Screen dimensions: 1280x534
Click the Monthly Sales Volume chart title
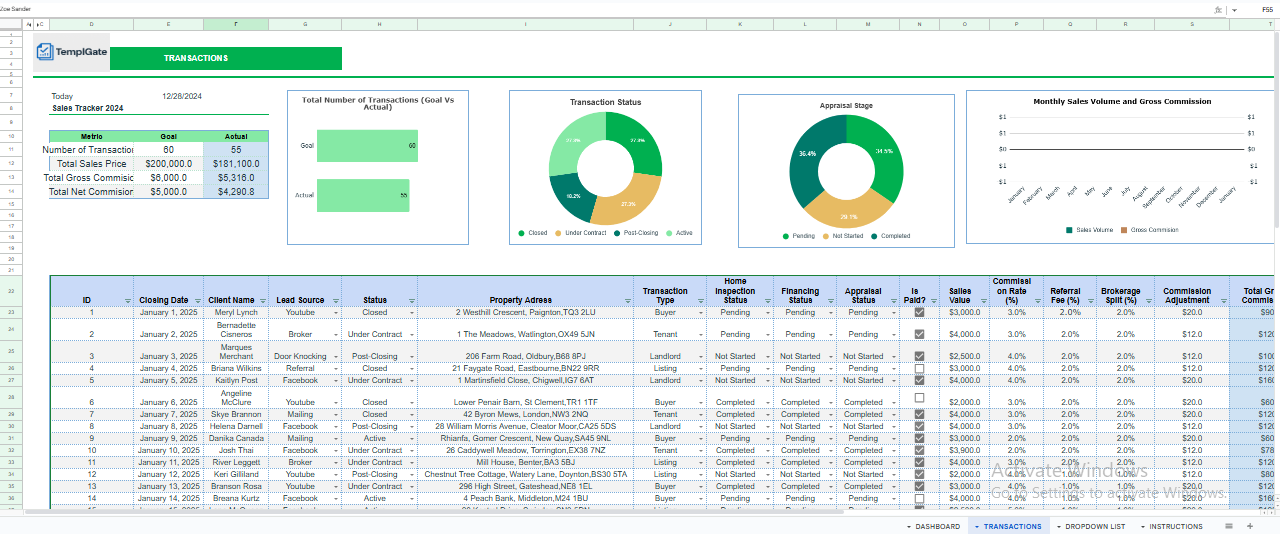click(x=1122, y=101)
